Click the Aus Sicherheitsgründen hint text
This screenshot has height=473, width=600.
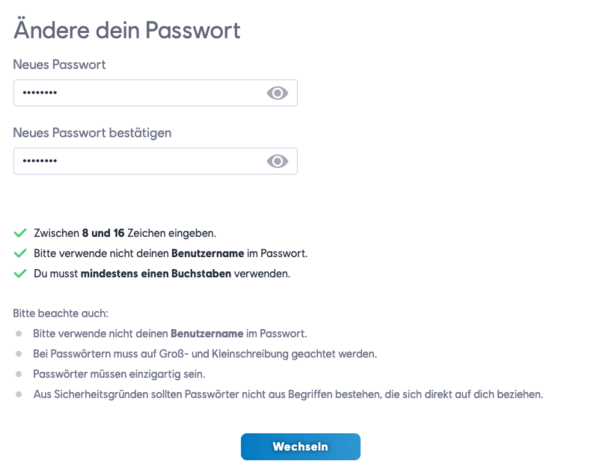(x=288, y=394)
